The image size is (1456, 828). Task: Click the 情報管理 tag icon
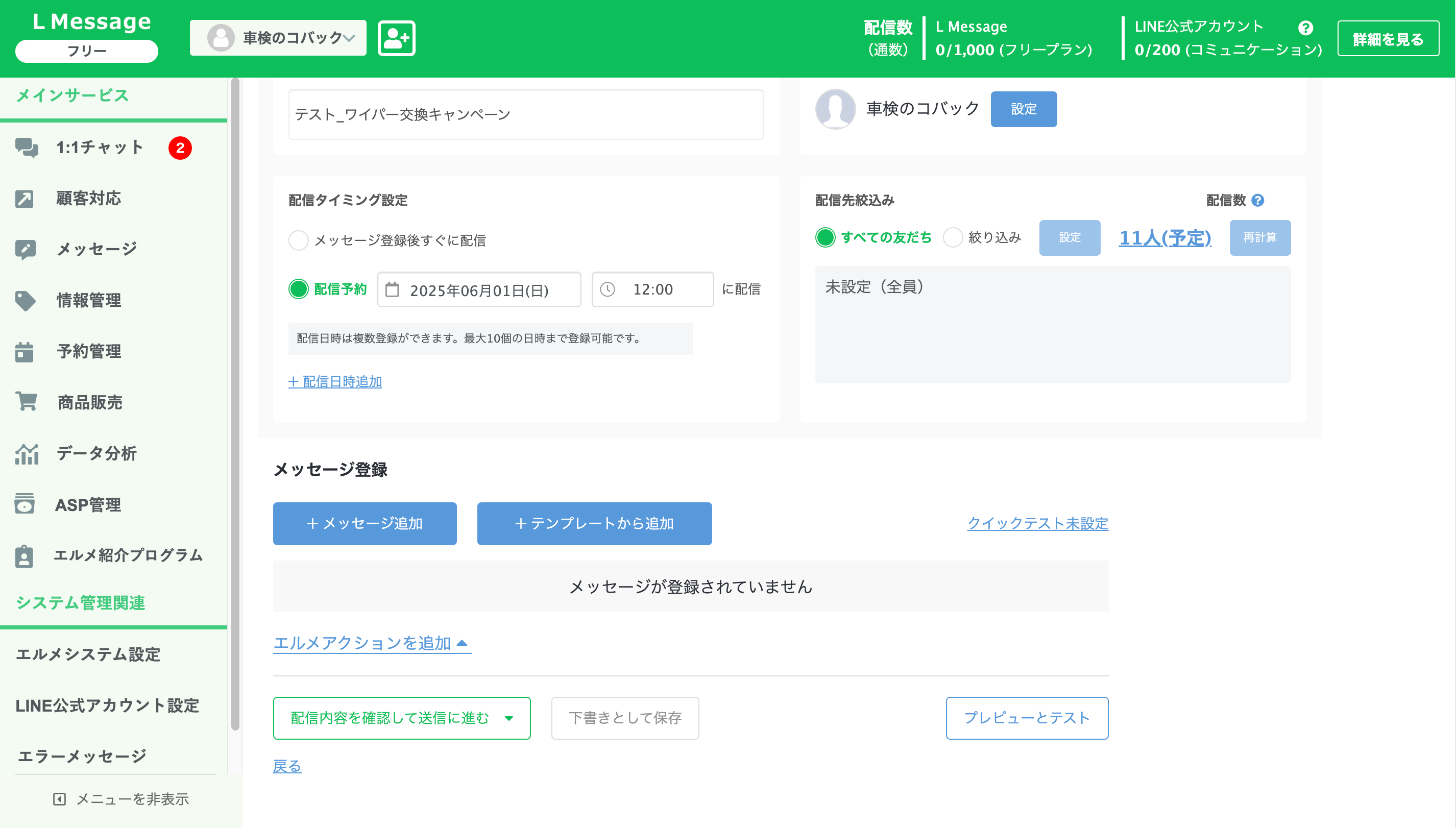click(25, 300)
